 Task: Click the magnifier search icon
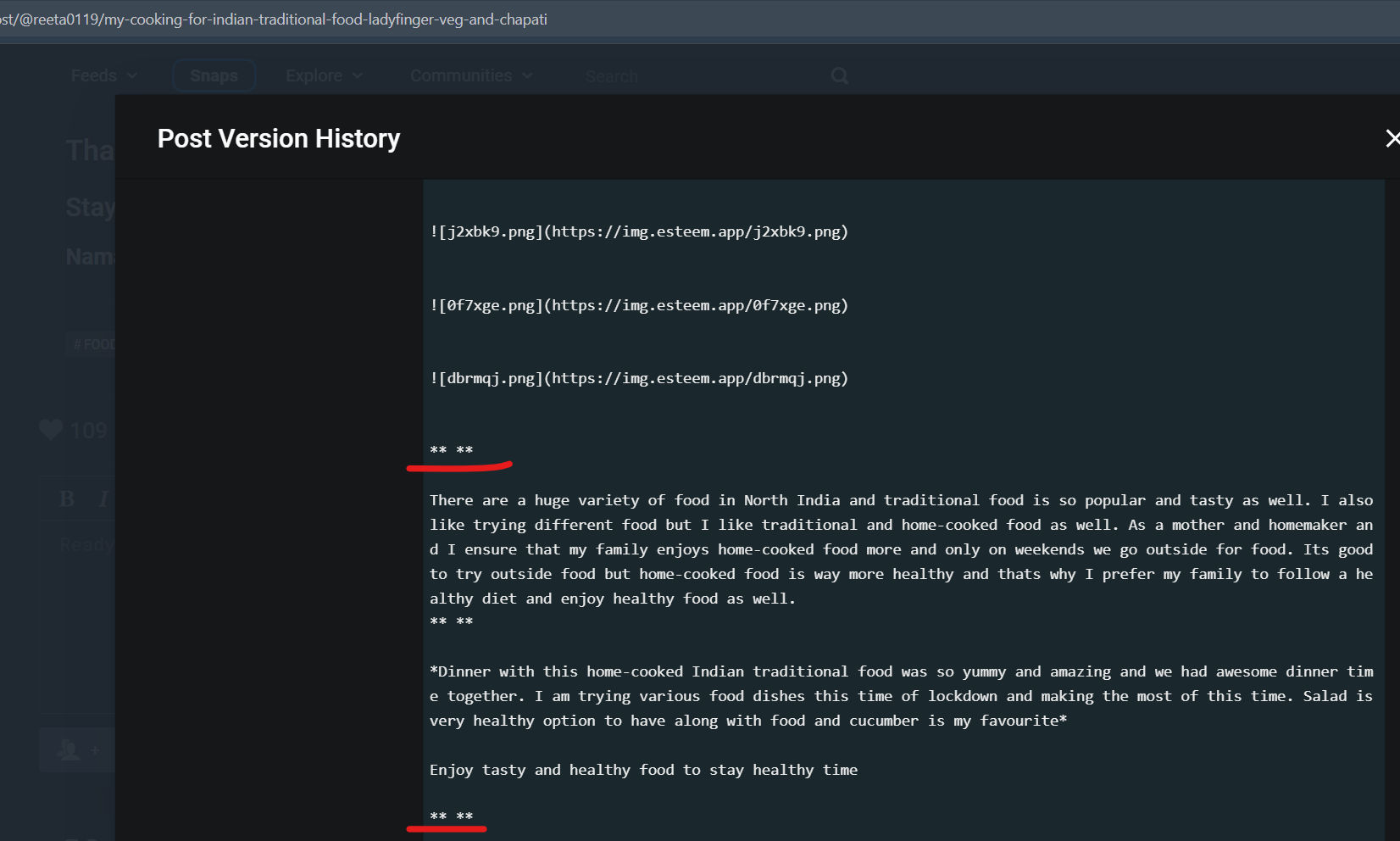(840, 75)
